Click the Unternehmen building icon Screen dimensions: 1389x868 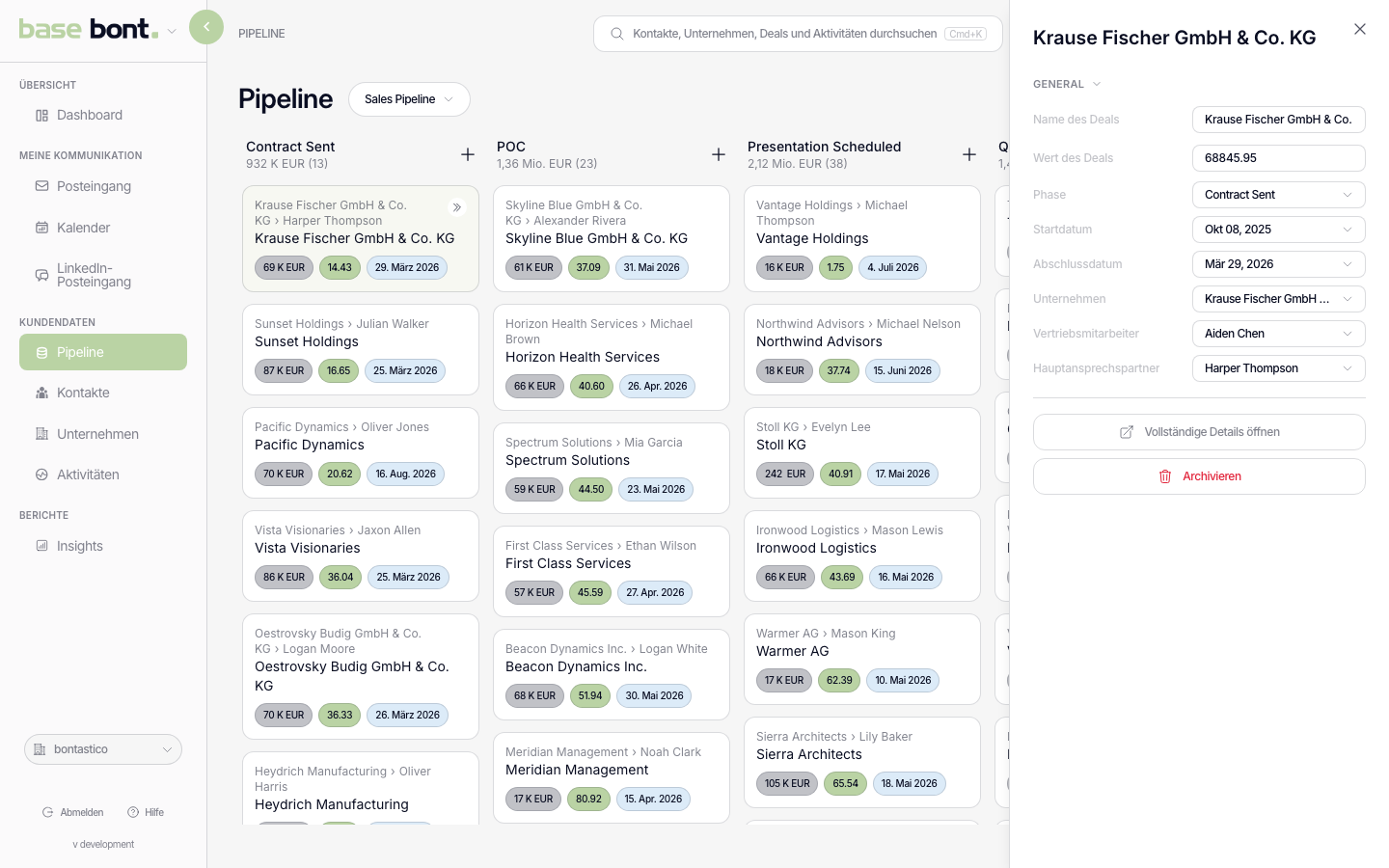tap(41, 434)
